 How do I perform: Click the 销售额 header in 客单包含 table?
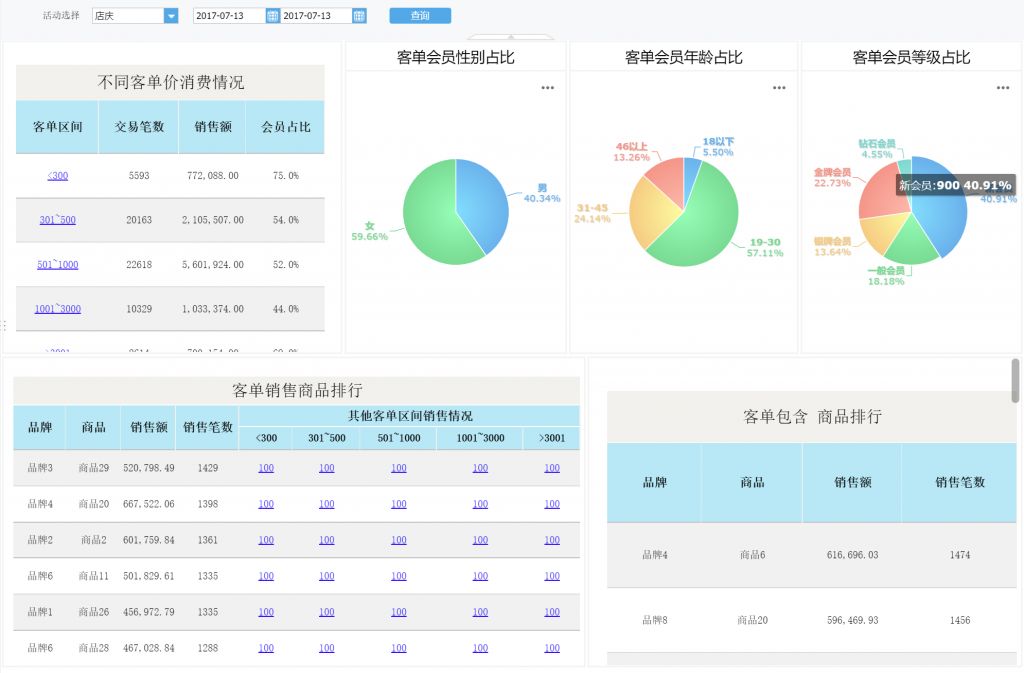(x=852, y=482)
